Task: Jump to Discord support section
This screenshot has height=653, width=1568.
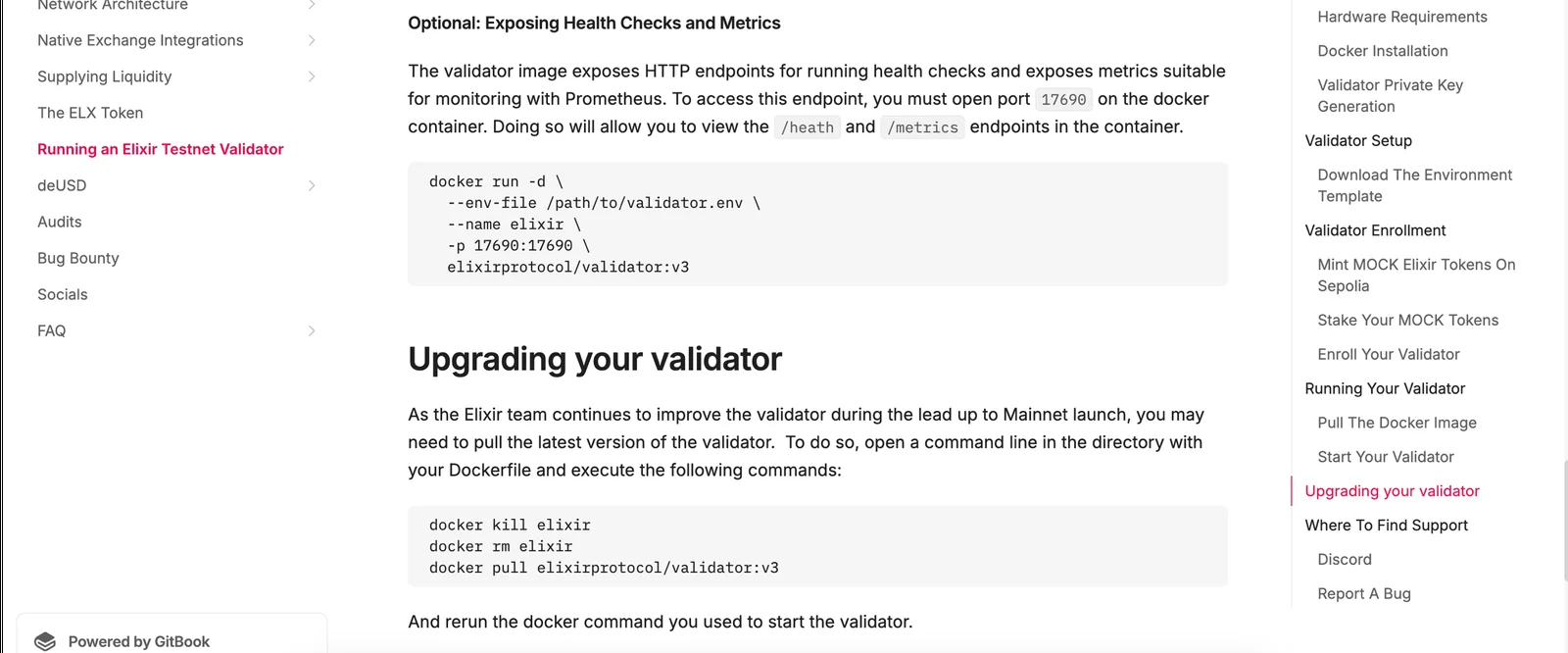Action: coord(1345,559)
